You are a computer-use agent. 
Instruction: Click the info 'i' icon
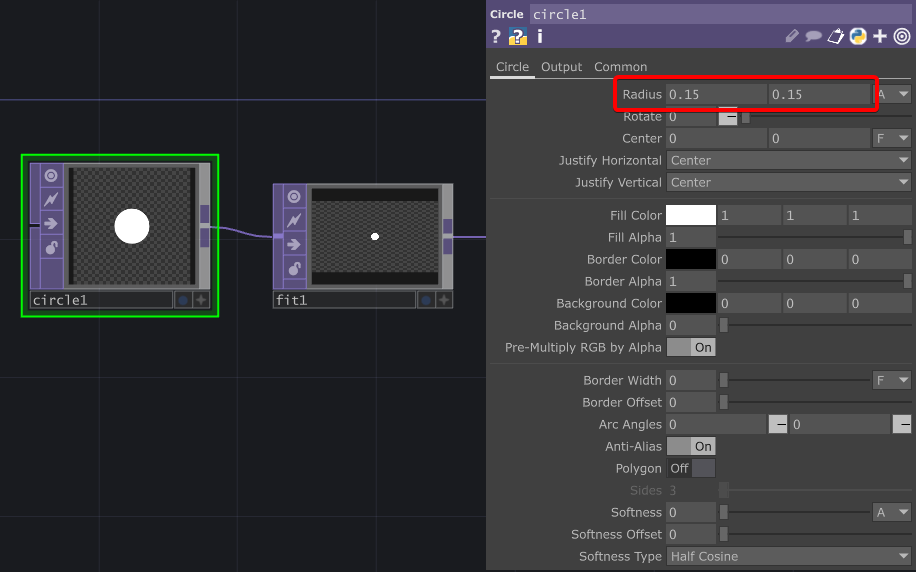[x=540, y=37]
